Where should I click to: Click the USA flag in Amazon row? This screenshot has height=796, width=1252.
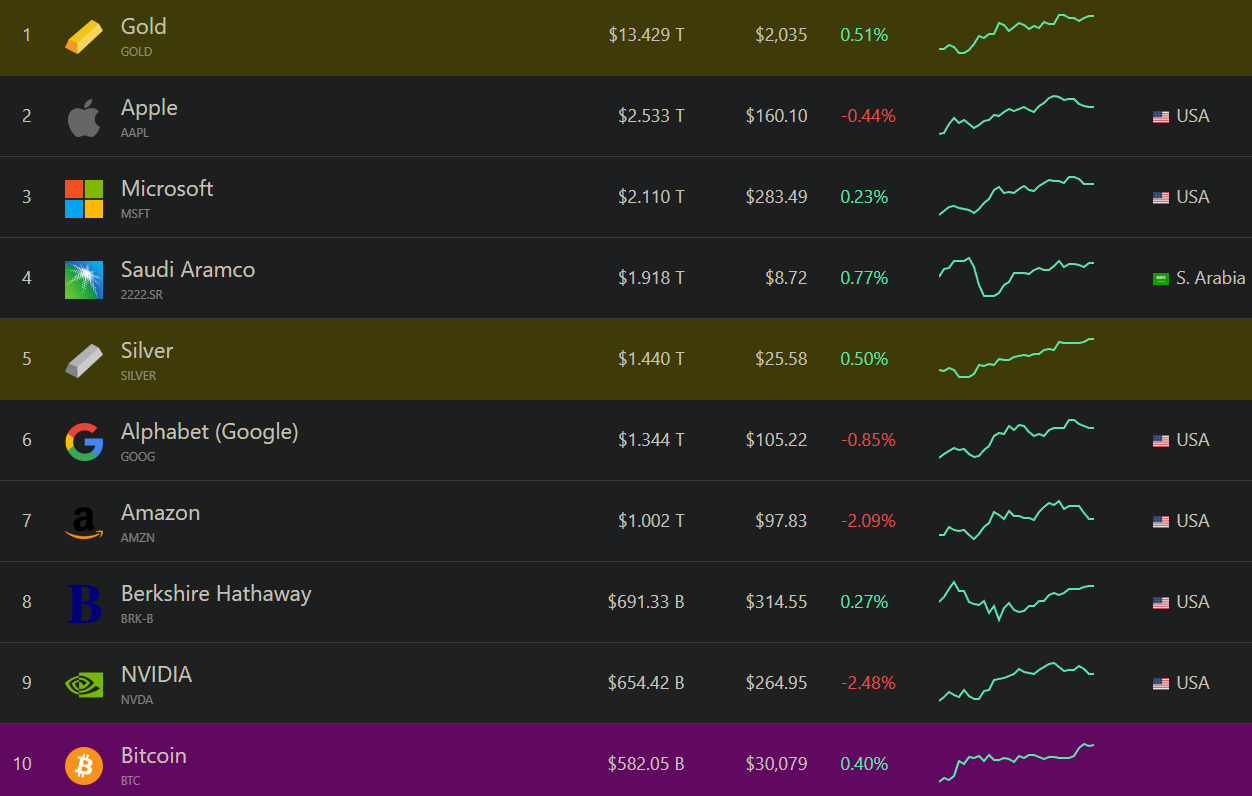[x=1161, y=522]
